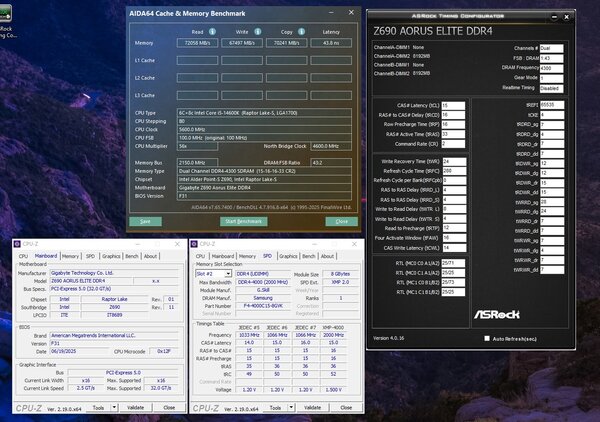Click the Refresh Cycle Time (tRFC) field
The height and width of the screenshot is (422, 600).
click(x=455, y=171)
